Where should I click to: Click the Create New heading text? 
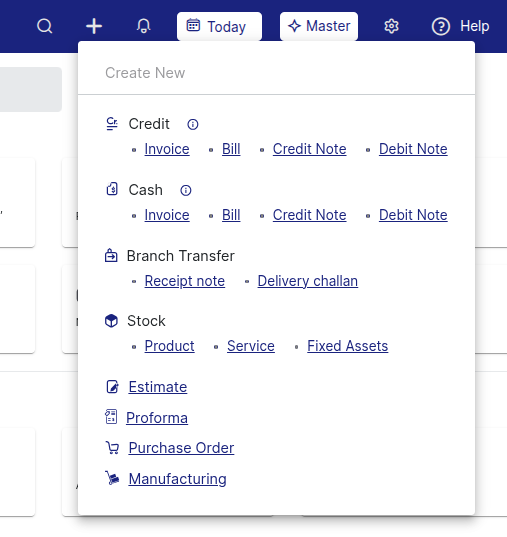(145, 73)
